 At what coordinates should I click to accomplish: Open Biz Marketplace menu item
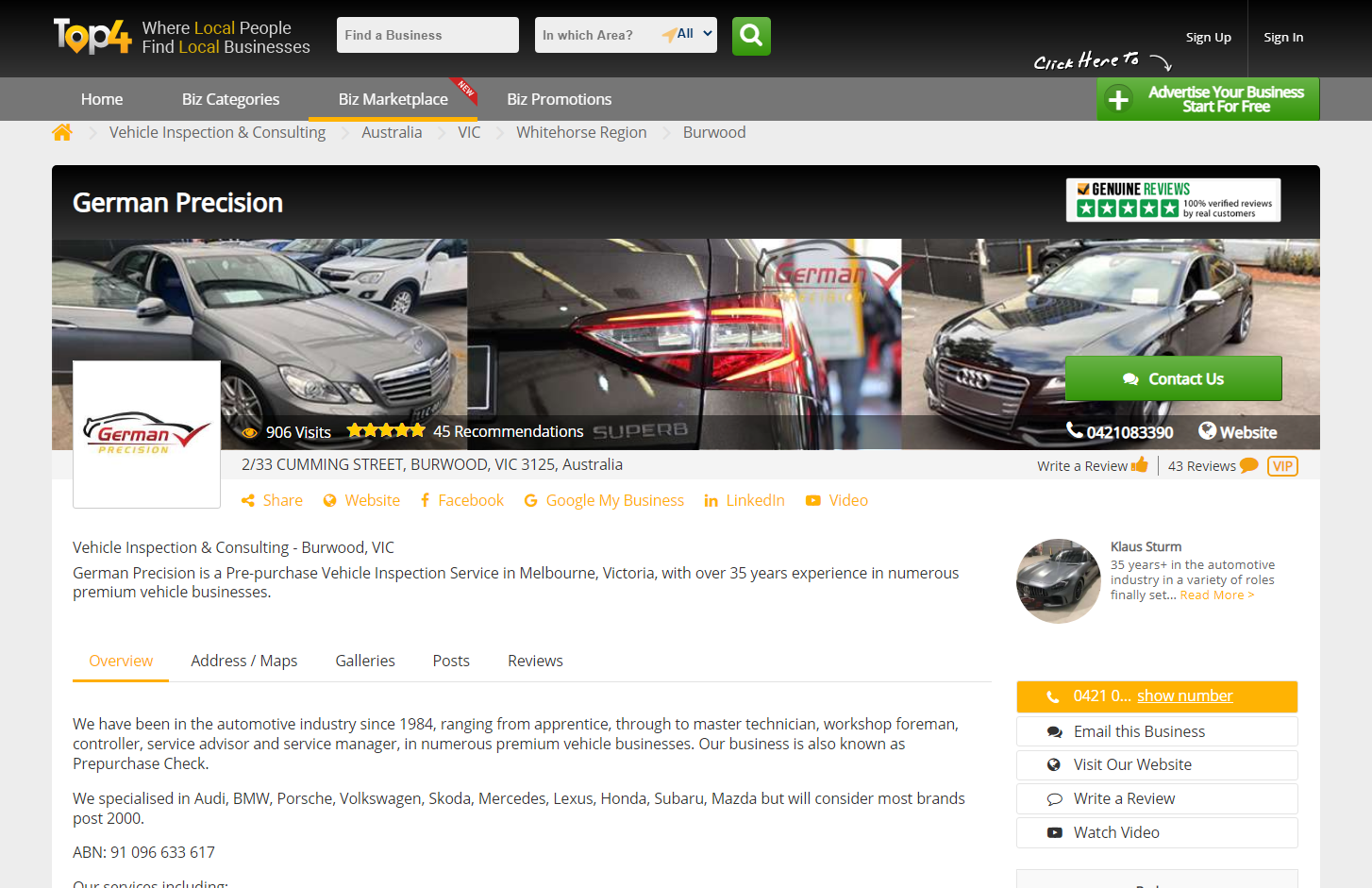point(393,99)
